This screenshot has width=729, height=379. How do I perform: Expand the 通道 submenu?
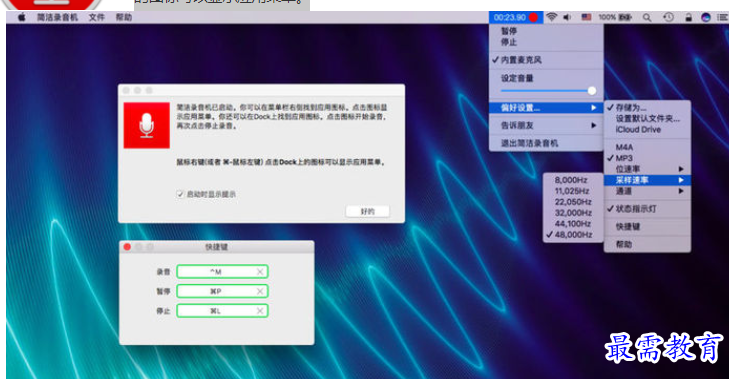647,191
